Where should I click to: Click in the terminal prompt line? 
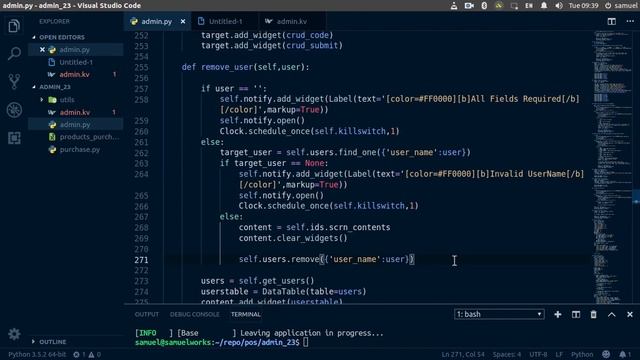(x=222, y=342)
